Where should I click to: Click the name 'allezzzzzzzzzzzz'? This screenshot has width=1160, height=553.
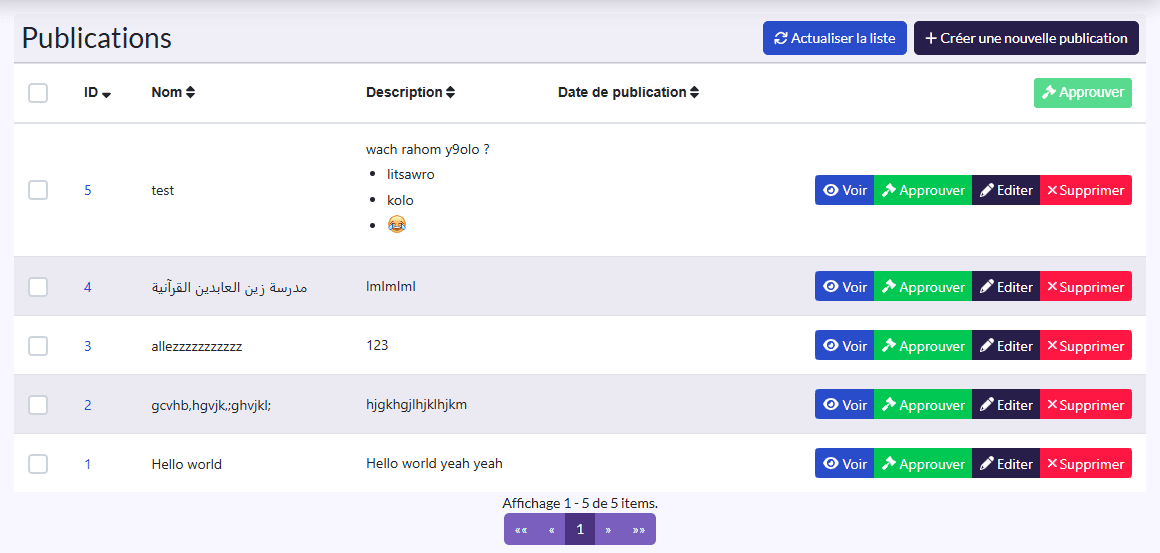[197, 346]
